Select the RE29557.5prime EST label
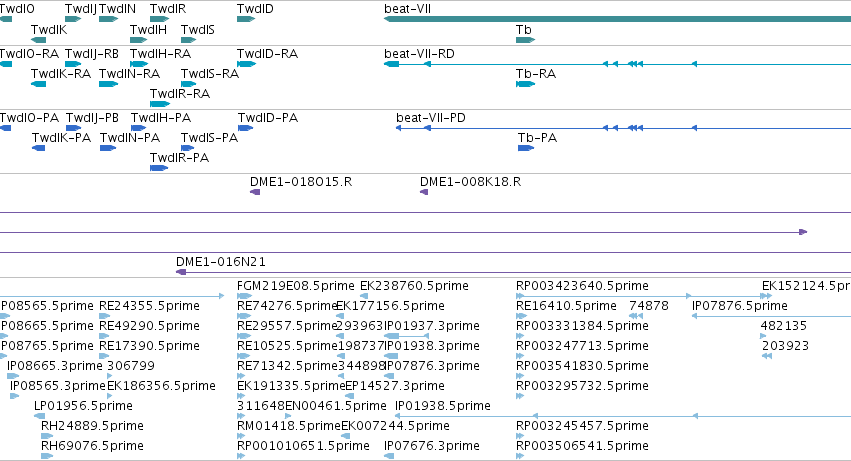 click(x=288, y=326)
